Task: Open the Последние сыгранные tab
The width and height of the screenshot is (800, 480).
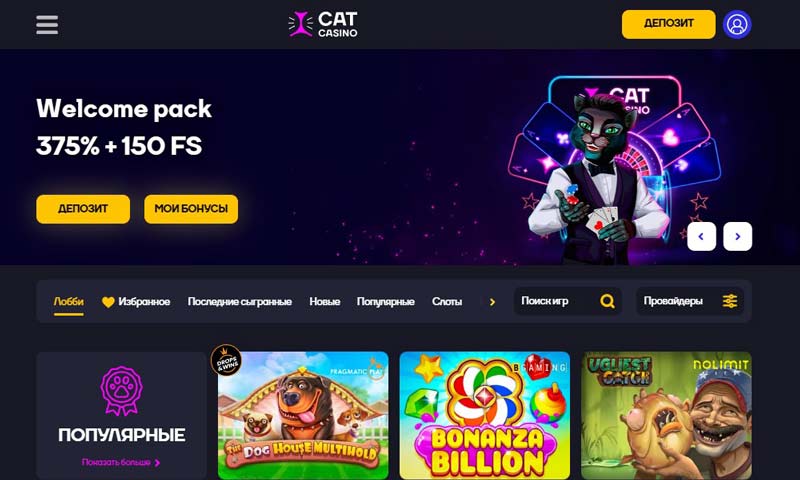Action: click(x=240, y=301)
